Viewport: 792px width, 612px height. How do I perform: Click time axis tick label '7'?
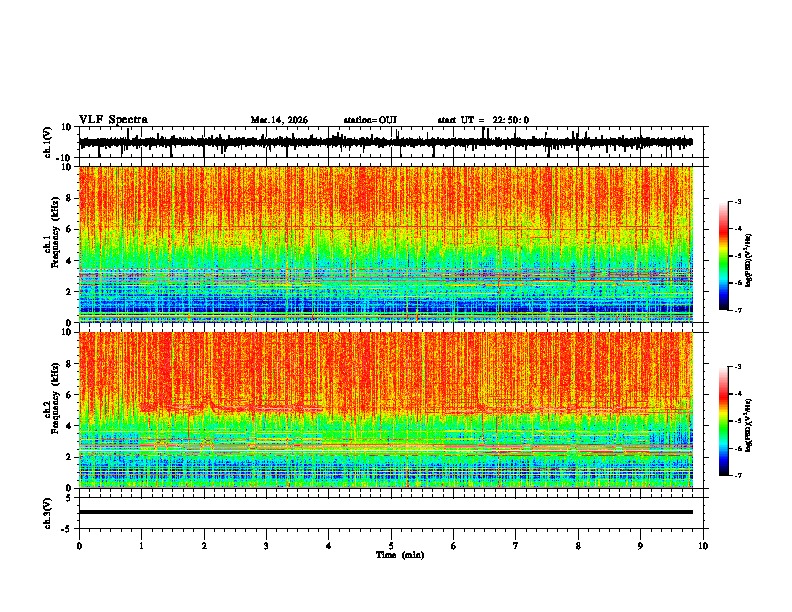[516, 546]
